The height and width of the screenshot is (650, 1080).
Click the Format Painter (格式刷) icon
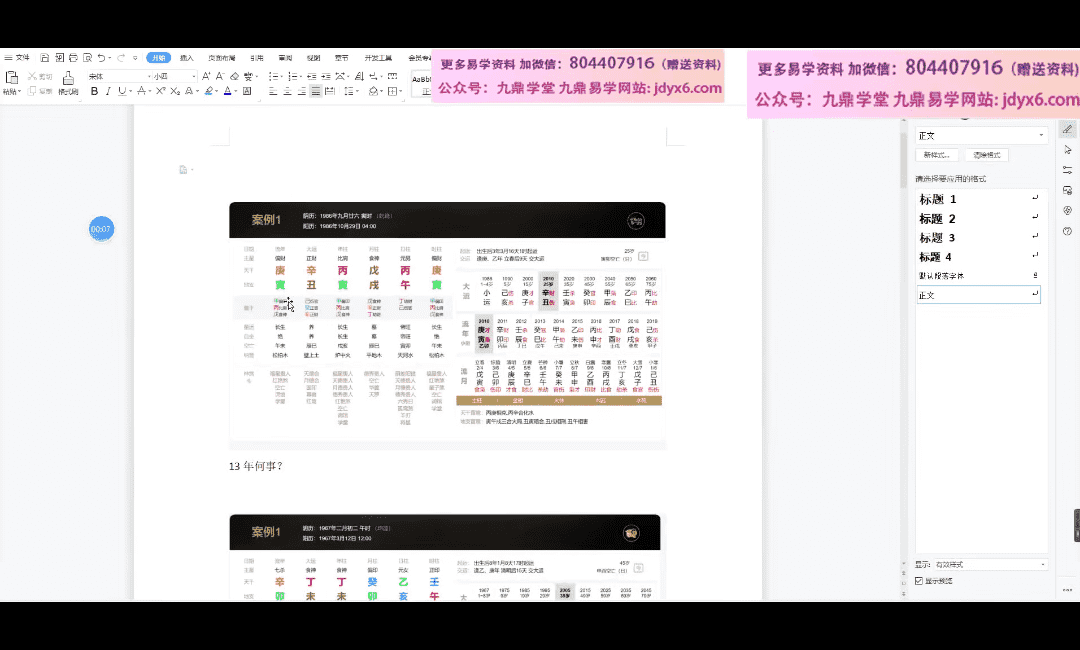68,82
